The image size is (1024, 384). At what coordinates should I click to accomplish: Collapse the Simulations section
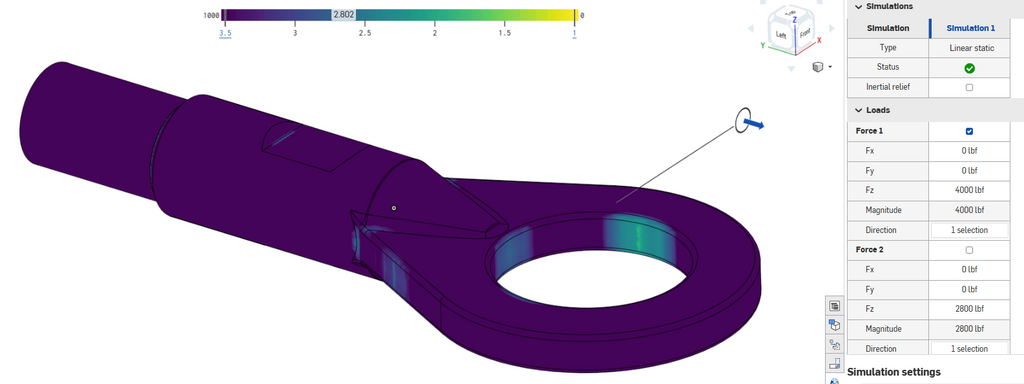[859, 7]
